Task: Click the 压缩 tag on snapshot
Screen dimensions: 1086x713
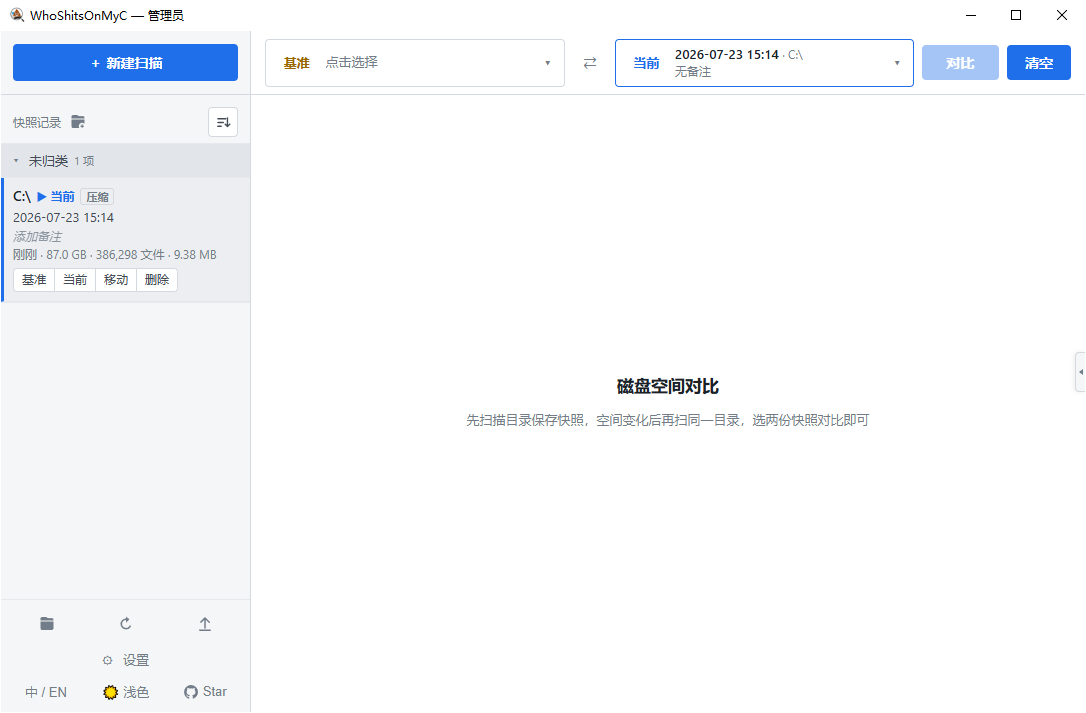Action: 97,197
